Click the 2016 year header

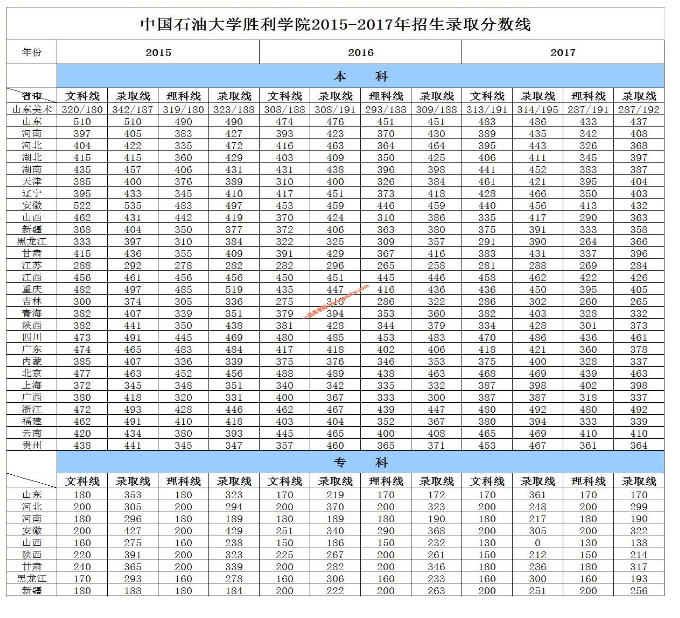[x=360, y=52]
